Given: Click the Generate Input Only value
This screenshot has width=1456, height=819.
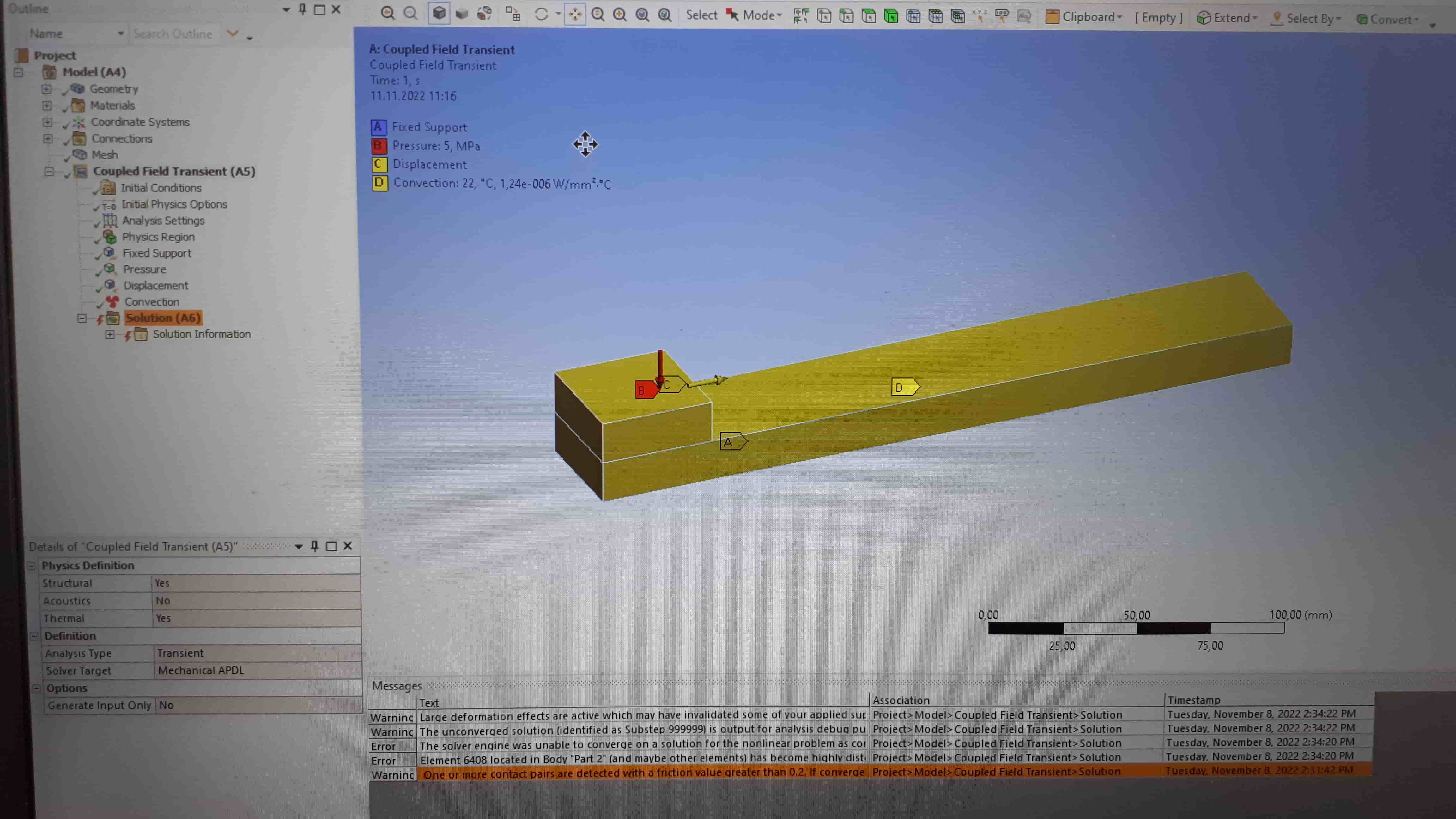Looking at the screenshot, I should [259, 705].
